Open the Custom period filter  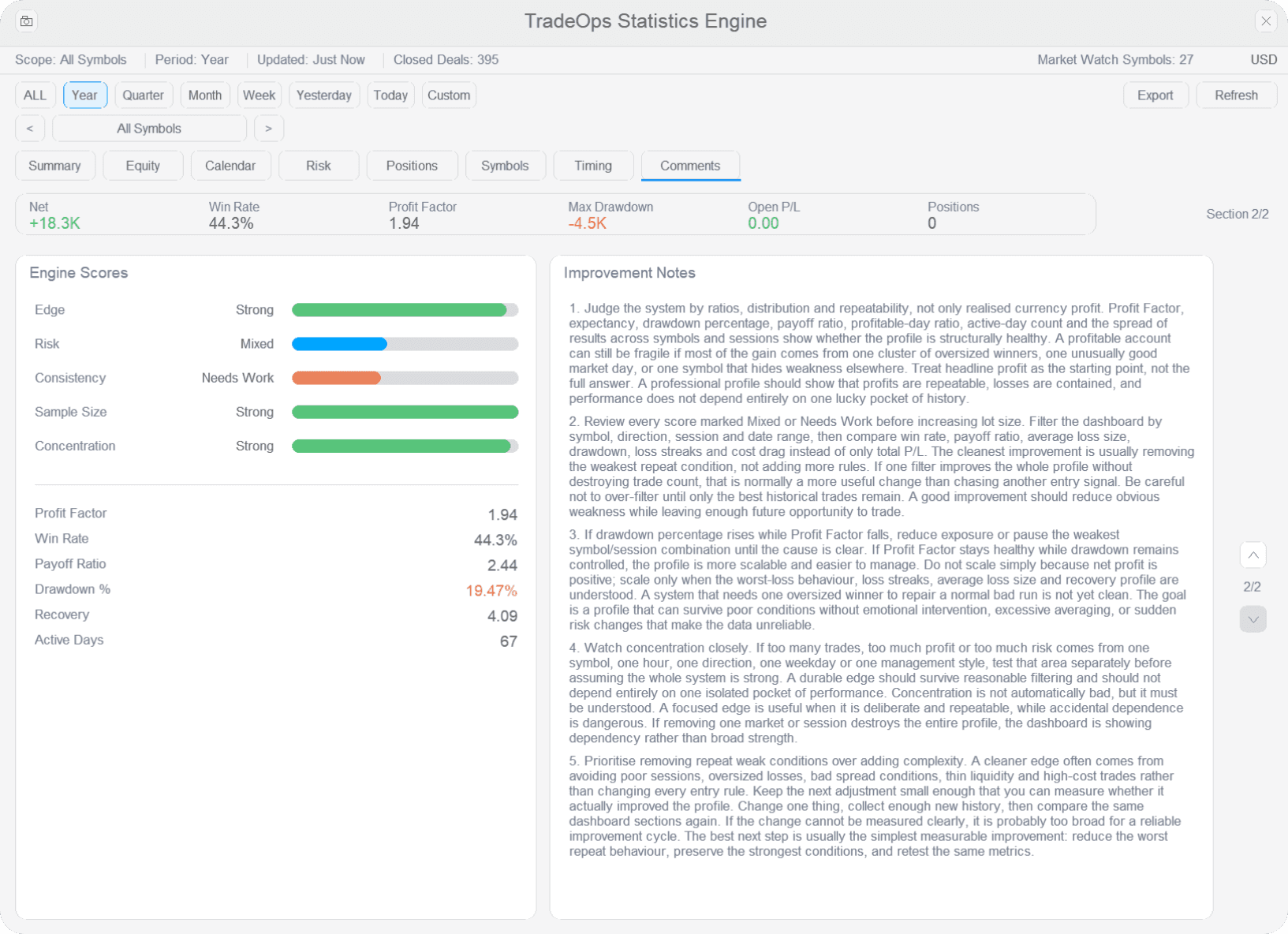449,95
